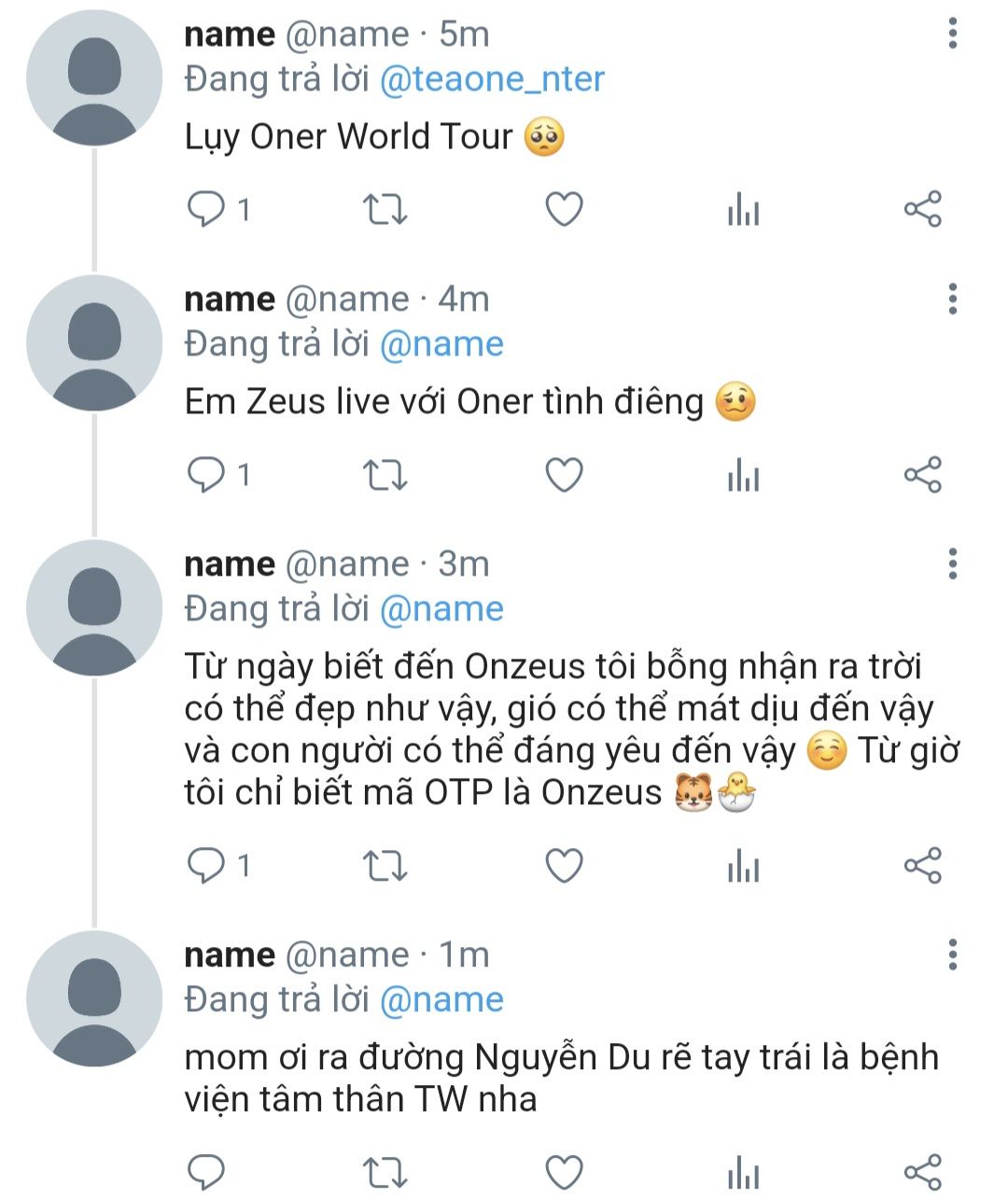This screenshot has height=1198, width=1008.
Task: Share the "Lụy Oner World Tour" tweet
Action: pos(923,210)
